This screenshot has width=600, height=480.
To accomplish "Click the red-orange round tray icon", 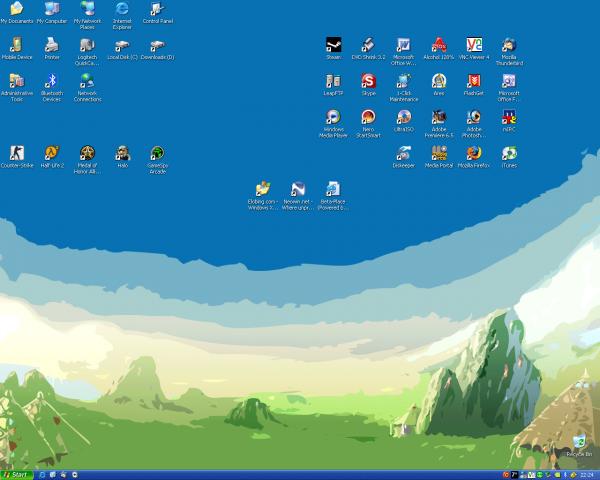I will pos(506,475).
